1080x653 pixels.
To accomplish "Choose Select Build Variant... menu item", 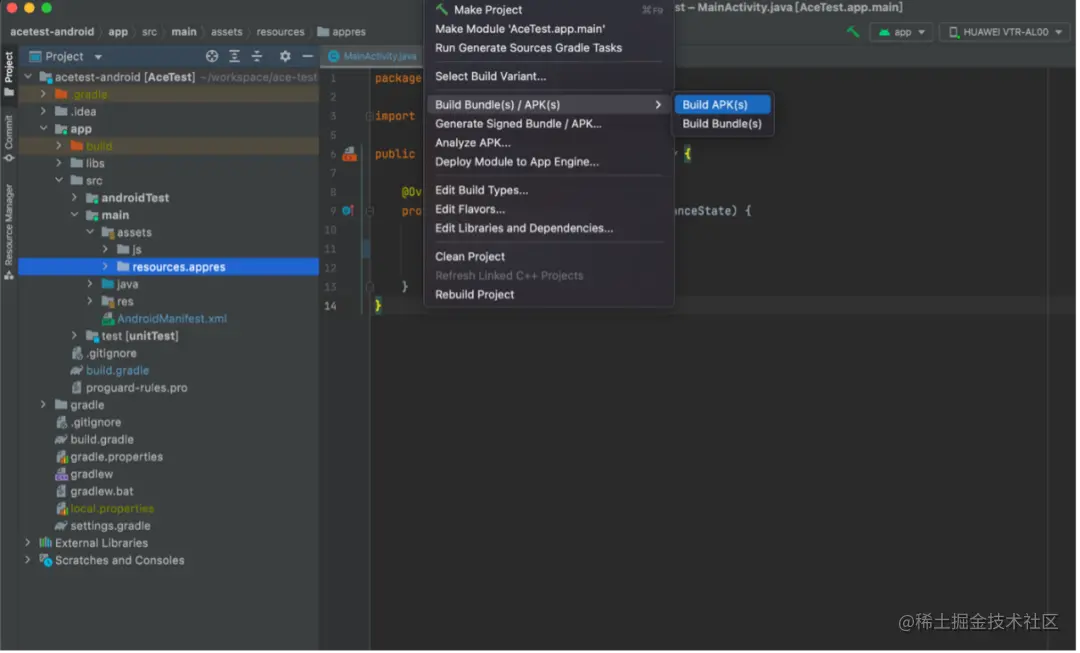I will click(550, 76).
